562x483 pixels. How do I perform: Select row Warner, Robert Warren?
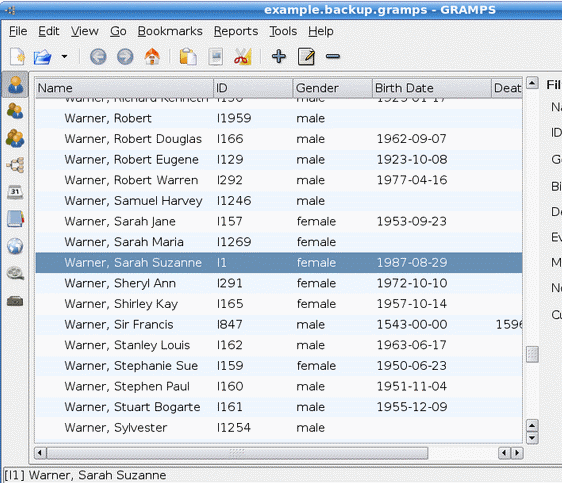click(x=278, y=180)
